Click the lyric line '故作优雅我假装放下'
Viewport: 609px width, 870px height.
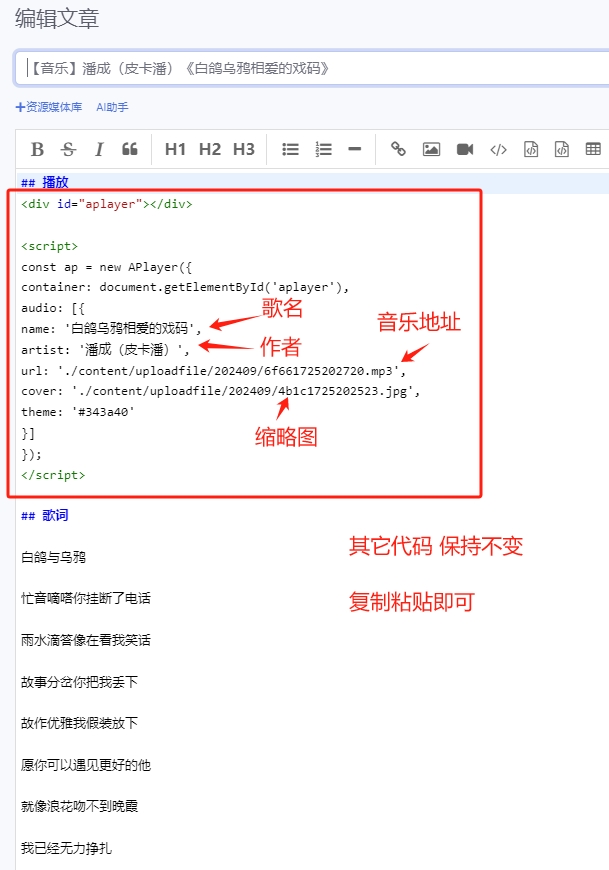[79, 723]
